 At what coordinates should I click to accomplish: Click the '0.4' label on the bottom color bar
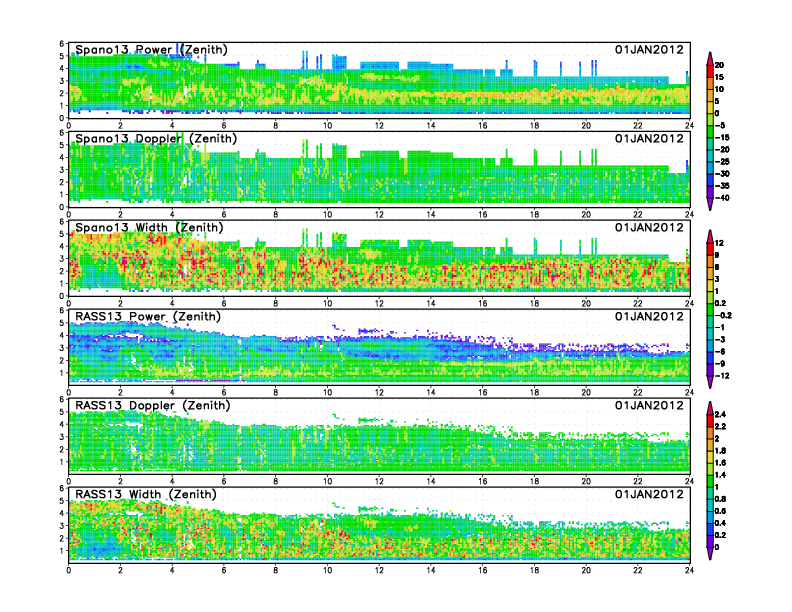[x=720, y=523]
